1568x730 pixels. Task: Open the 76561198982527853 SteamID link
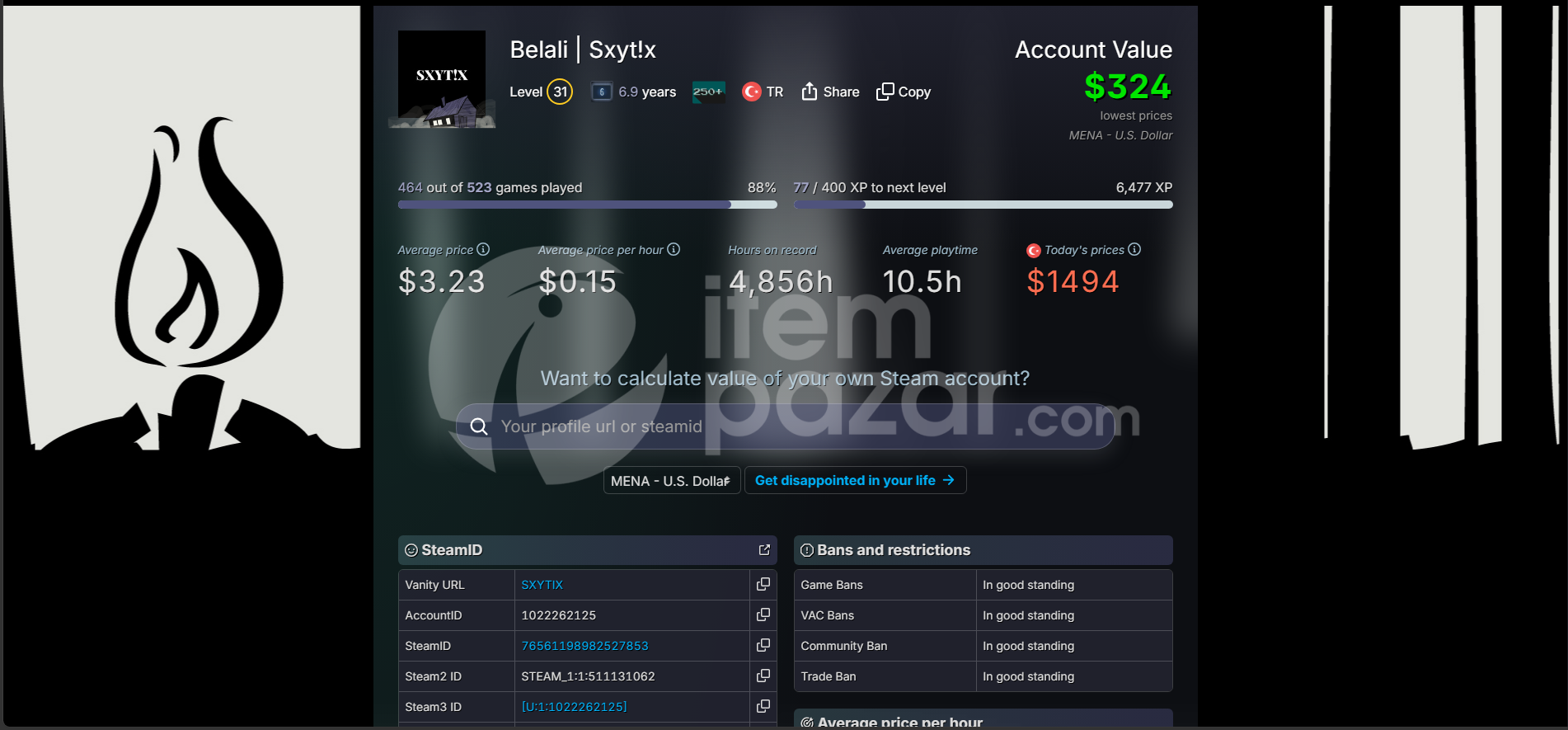point(584,646)
